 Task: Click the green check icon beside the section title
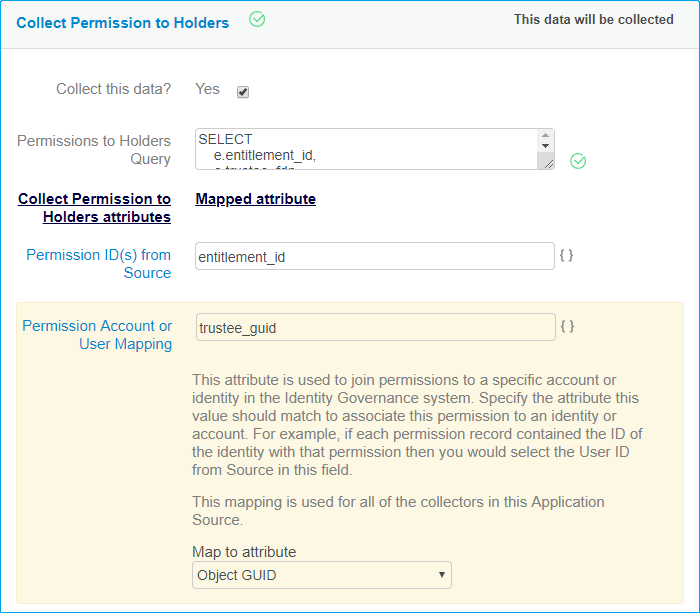pos(257,19)
